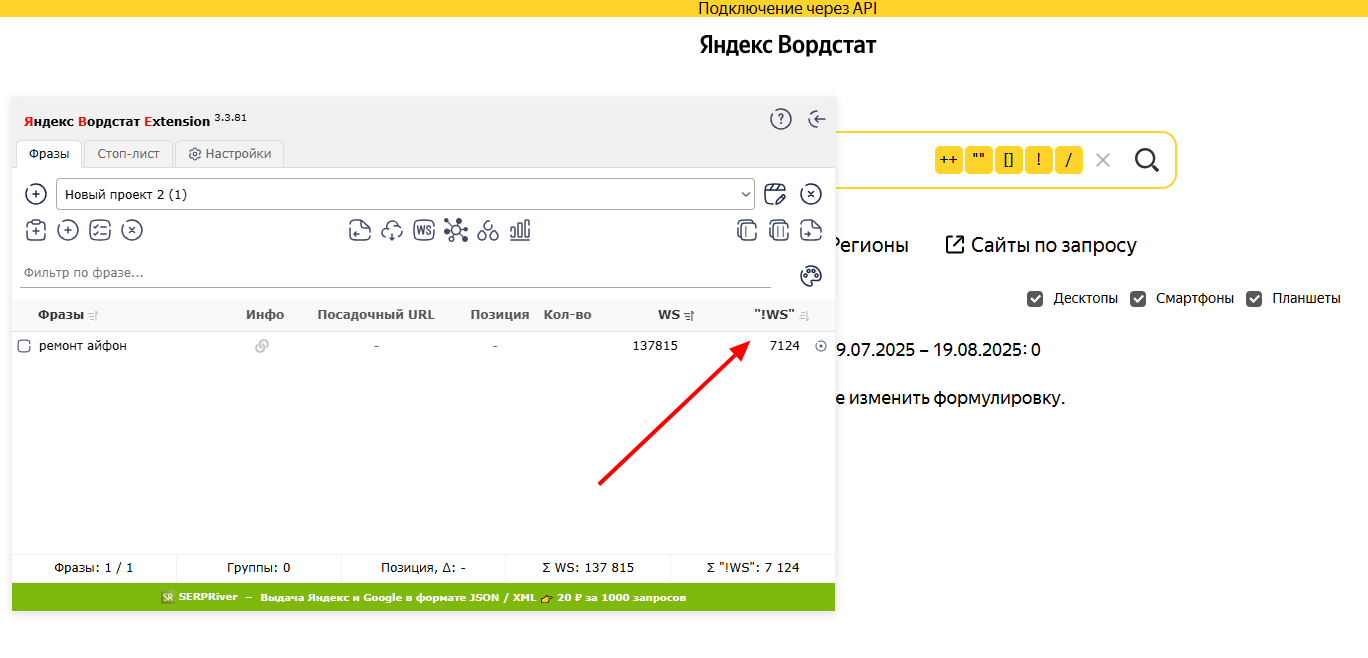Screen dimensions: 1368x658
Task: Insert the exclamation ! operator button
Action: click(1039, 160)
